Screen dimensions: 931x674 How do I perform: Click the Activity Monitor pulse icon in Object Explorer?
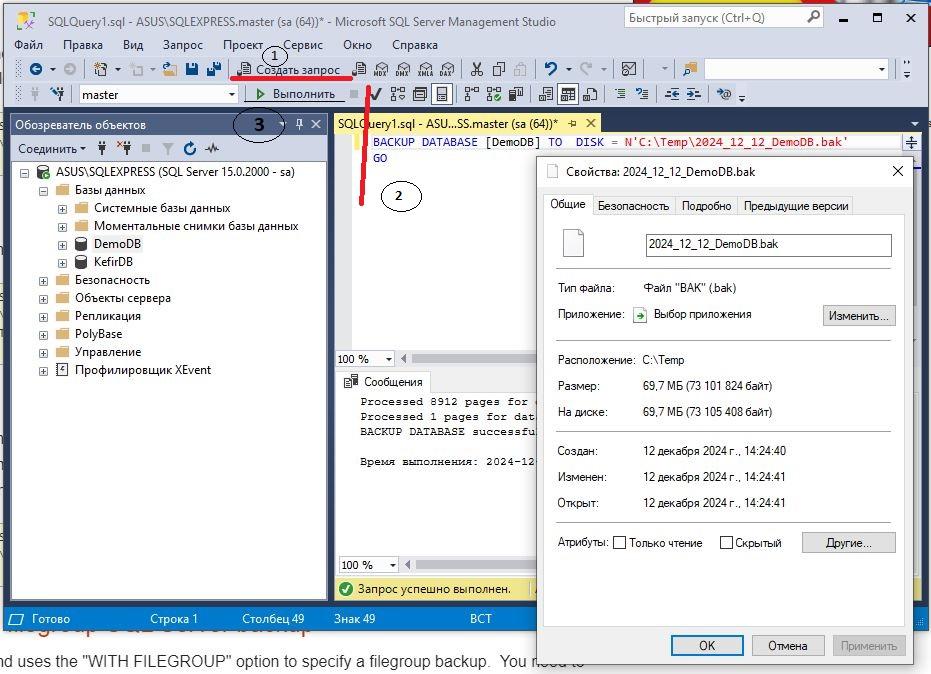pos(212,148)
